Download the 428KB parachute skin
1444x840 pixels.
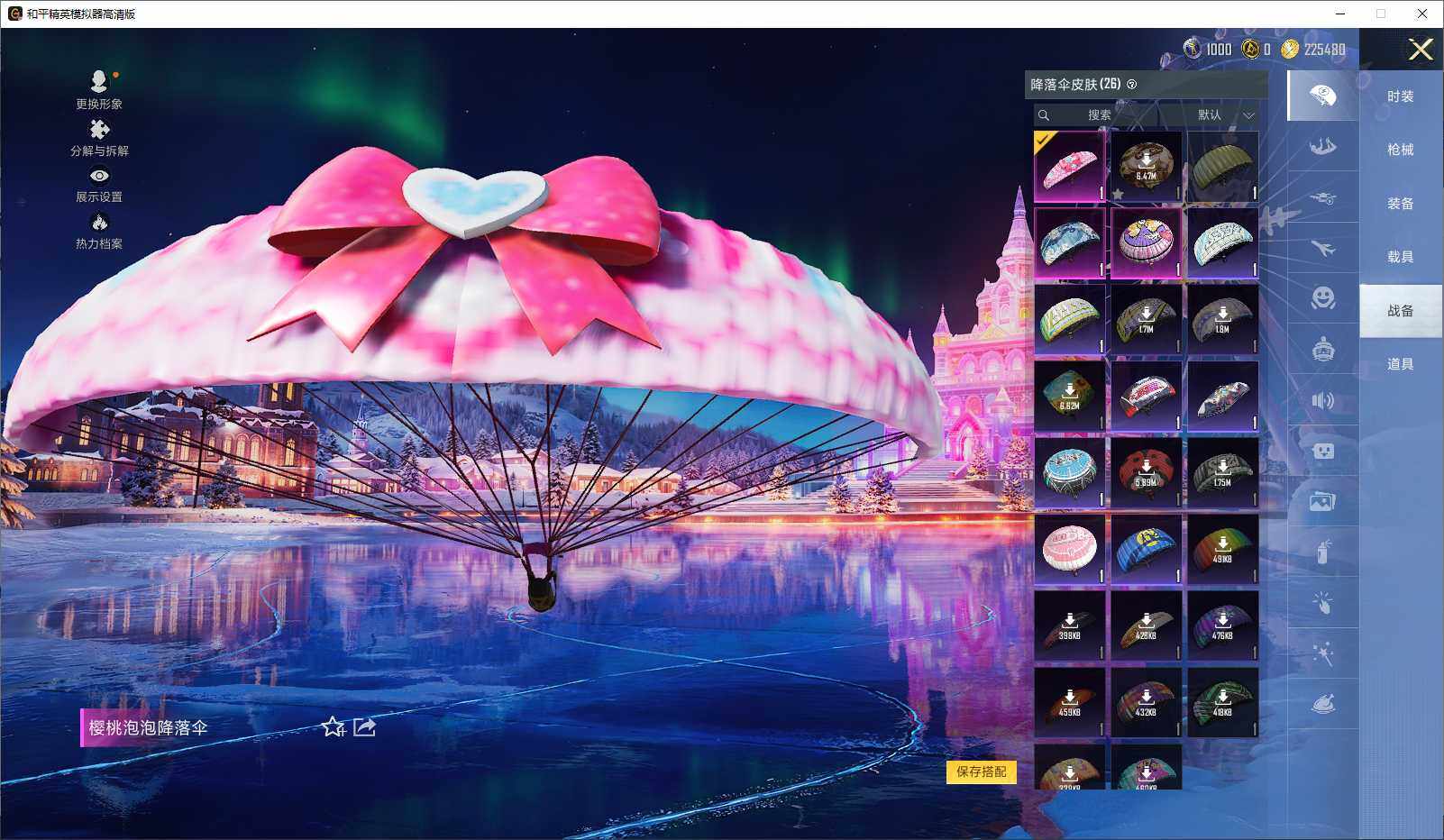click(1147, 626)
